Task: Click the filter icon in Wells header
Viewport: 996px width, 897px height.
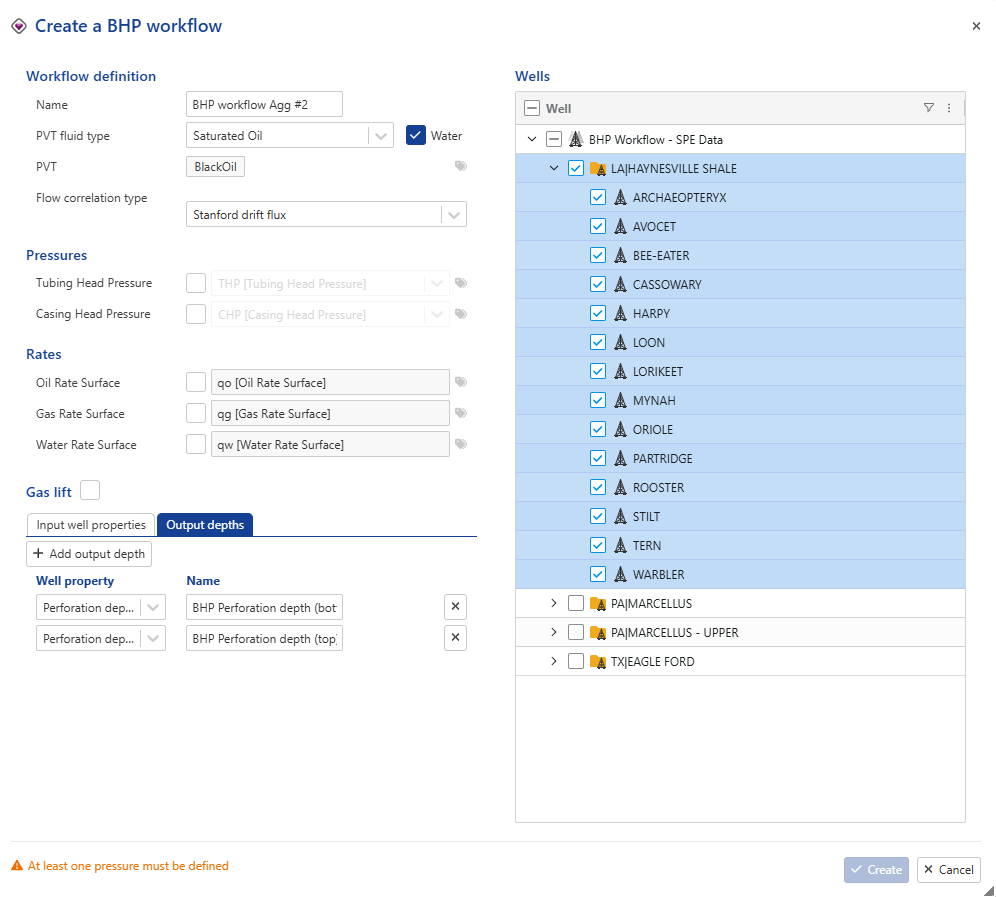Action: click(x=928, y=108)
